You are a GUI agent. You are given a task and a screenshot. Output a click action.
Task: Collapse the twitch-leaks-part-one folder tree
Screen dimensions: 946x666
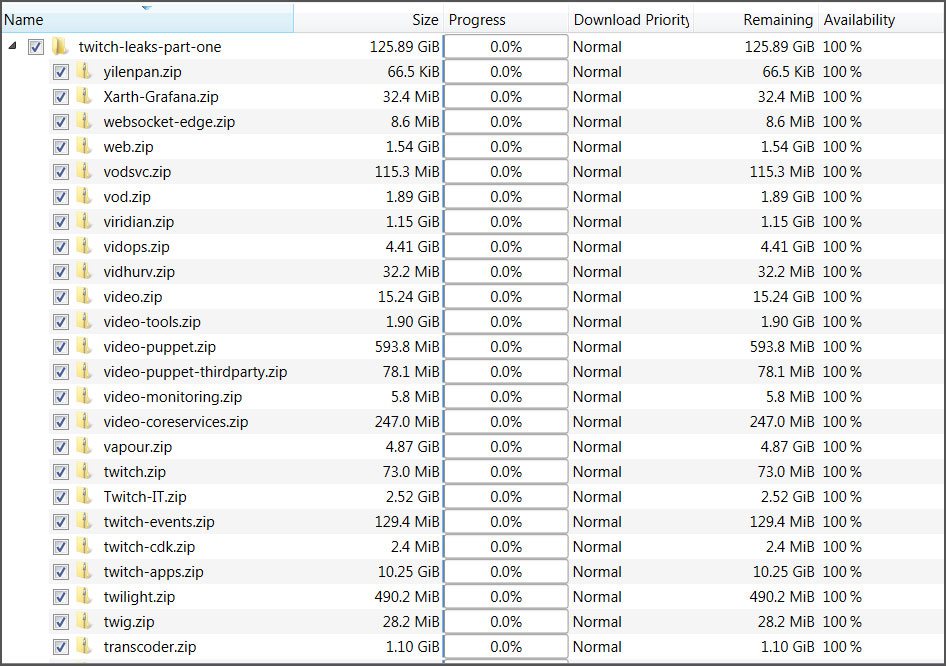click(13, 46)
